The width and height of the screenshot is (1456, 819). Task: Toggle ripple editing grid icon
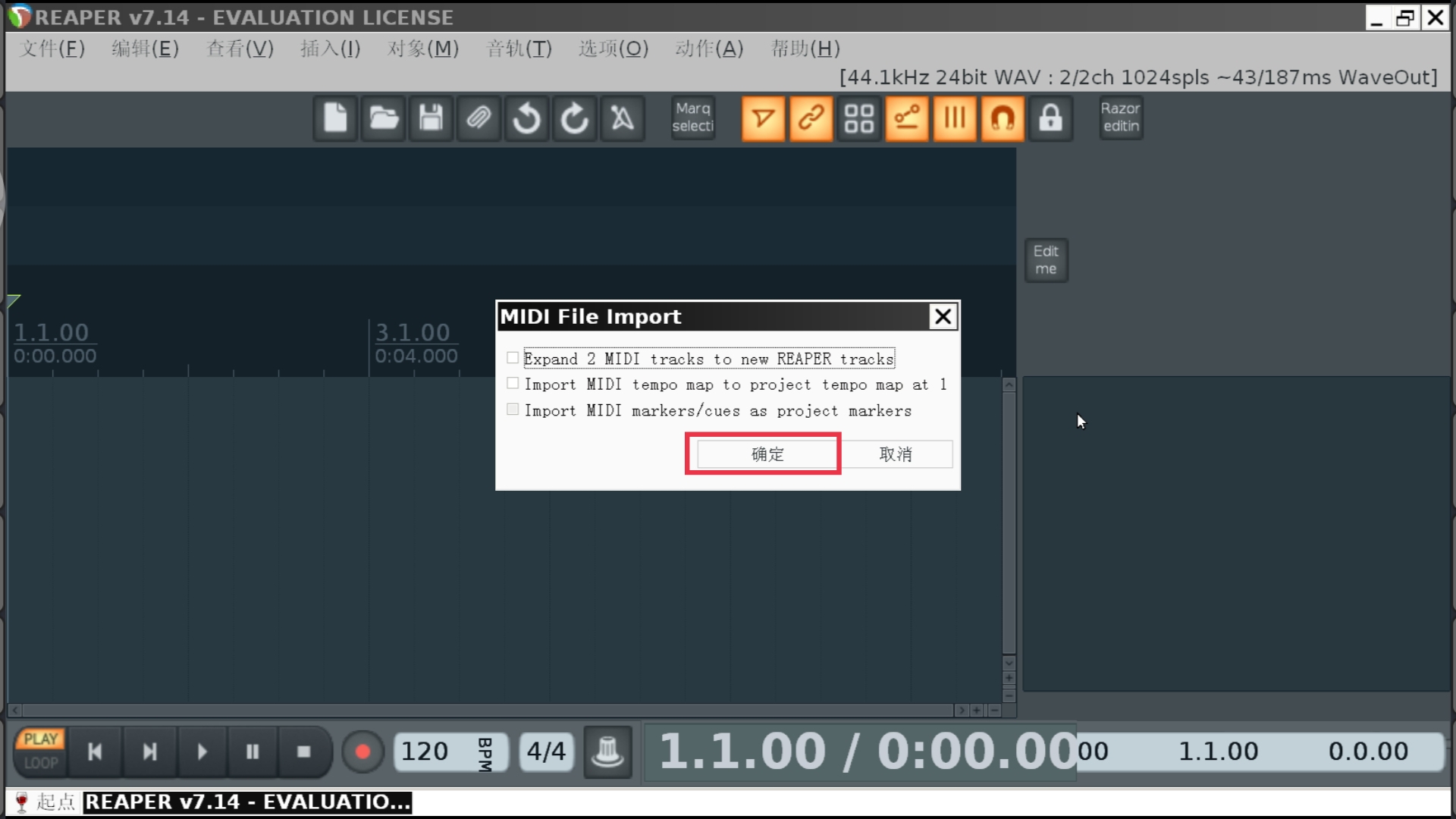[859, 118]
